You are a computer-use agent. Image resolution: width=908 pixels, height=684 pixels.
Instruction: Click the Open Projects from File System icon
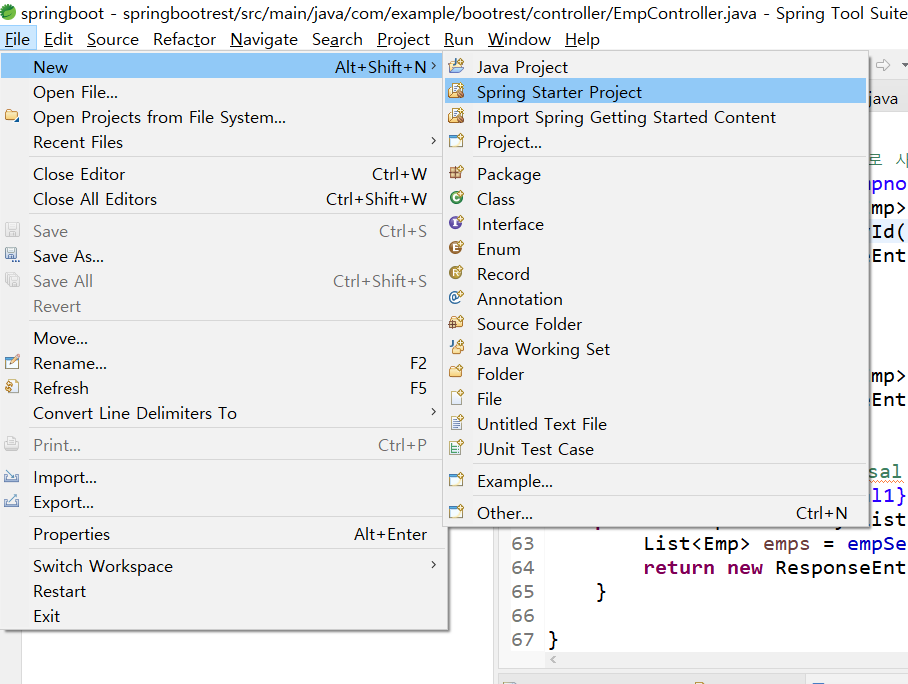pyautogui.click(x=12, y=116)
